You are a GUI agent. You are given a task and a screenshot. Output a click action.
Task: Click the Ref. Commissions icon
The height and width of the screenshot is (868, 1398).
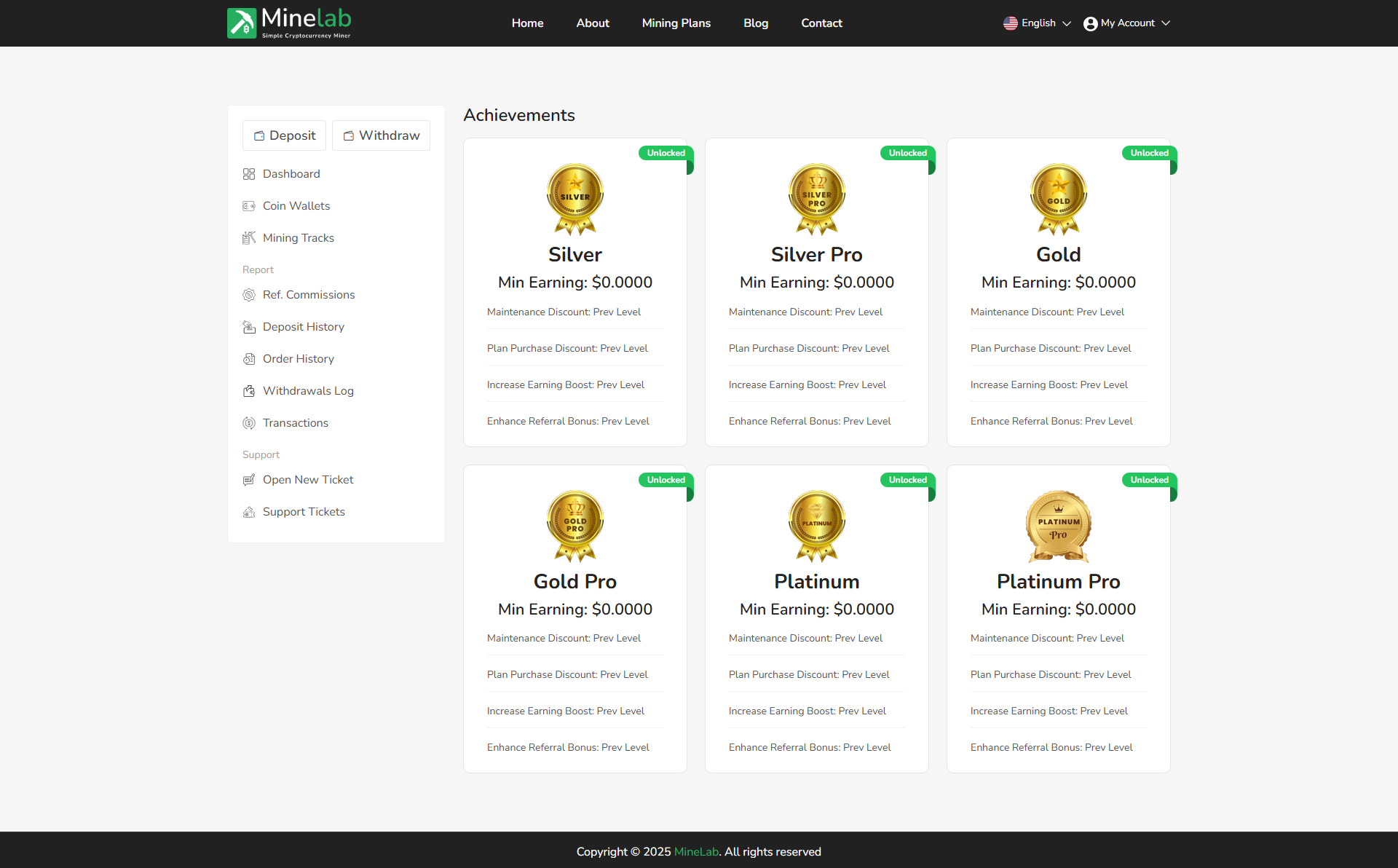pyautogui.click(x=249, y=295)
